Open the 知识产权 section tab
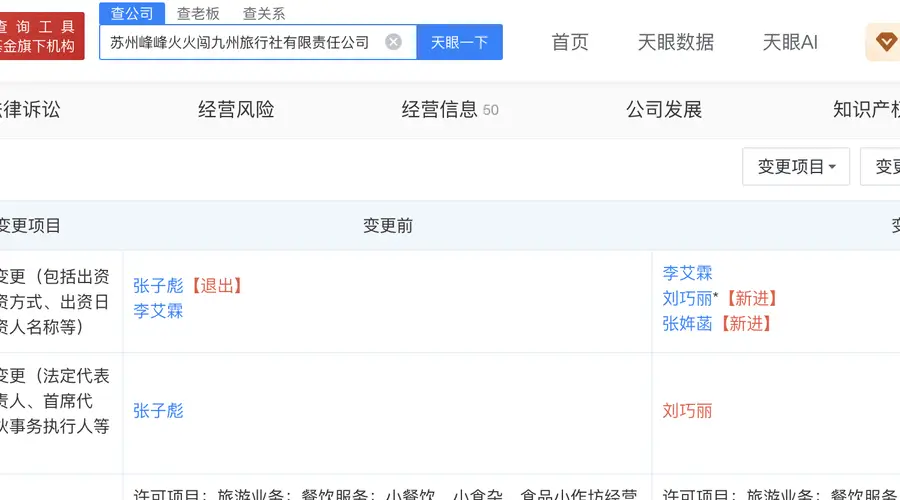Viewport: 900px width, 500px height. pos(866,109)
